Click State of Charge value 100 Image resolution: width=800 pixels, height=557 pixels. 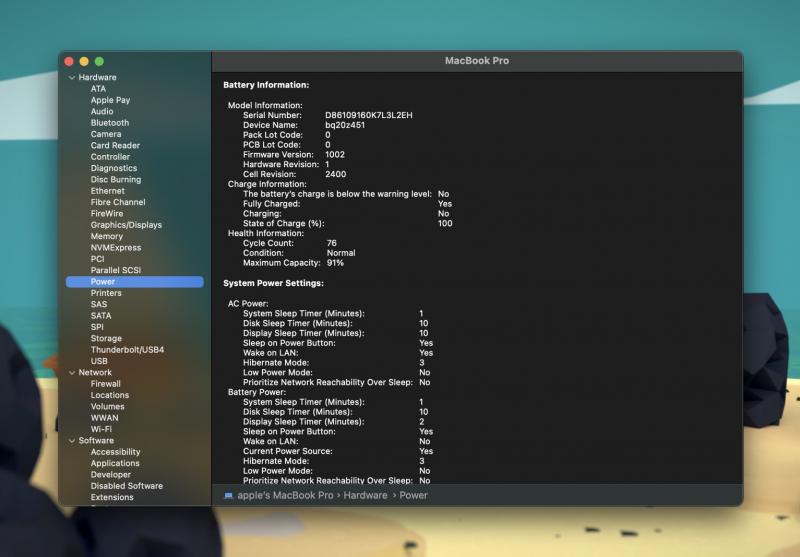pyautogui.click(x=445, y=223)
